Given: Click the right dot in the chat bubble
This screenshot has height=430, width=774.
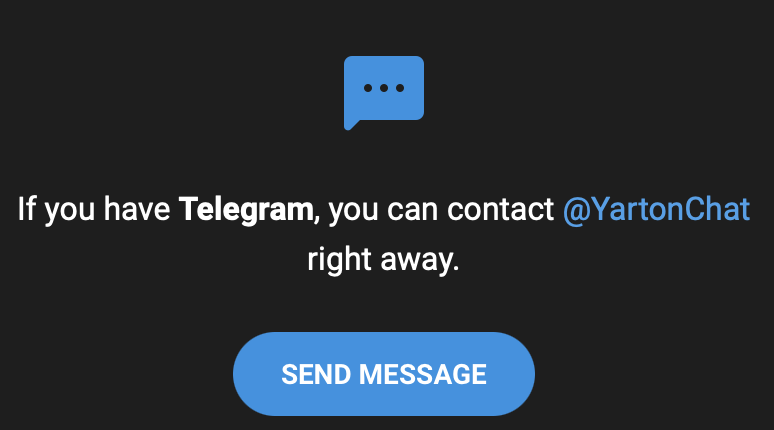Looking at the screenshot, I should coord(400,88).
